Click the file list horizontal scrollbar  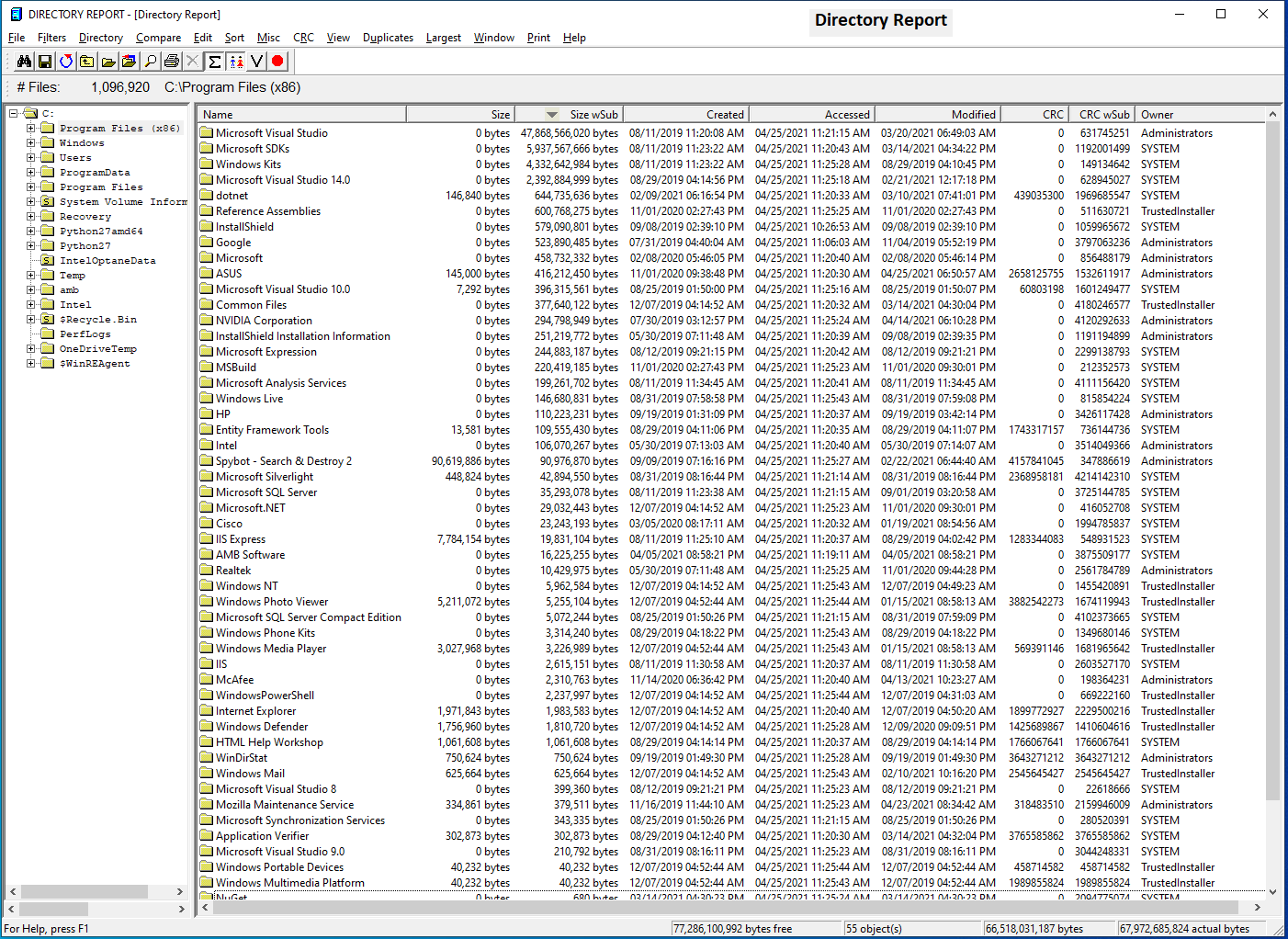pos(732,907)
